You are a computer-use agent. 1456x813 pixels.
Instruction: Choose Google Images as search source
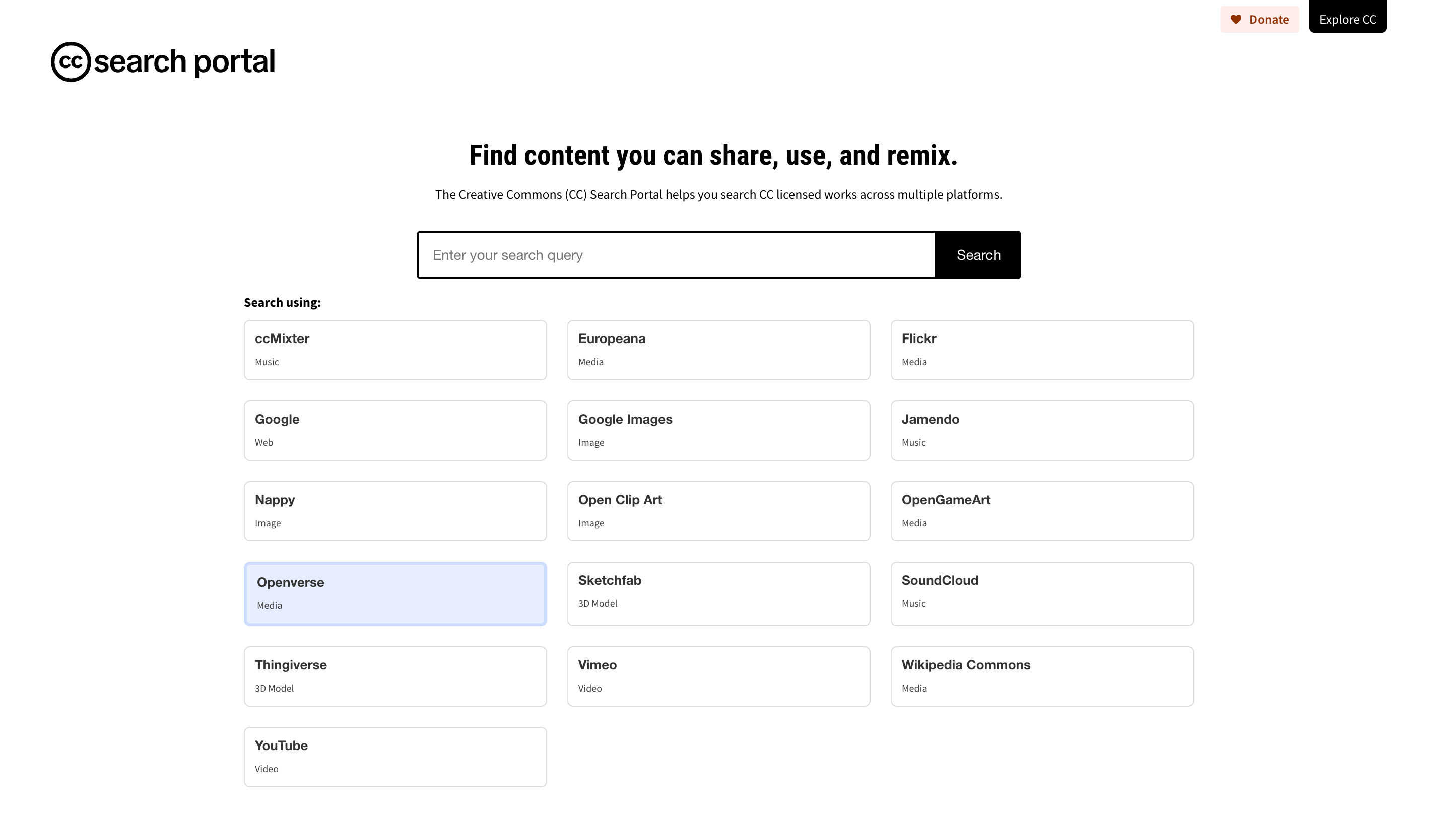click(718, 431)
